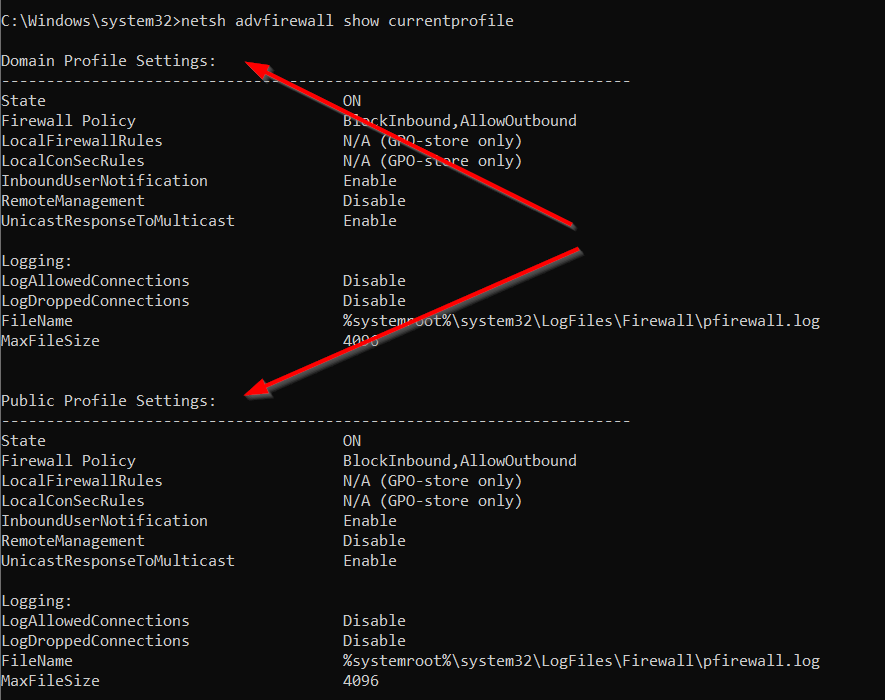Click Domain profile MaxFileSize 4096 value

click(361, 341)
